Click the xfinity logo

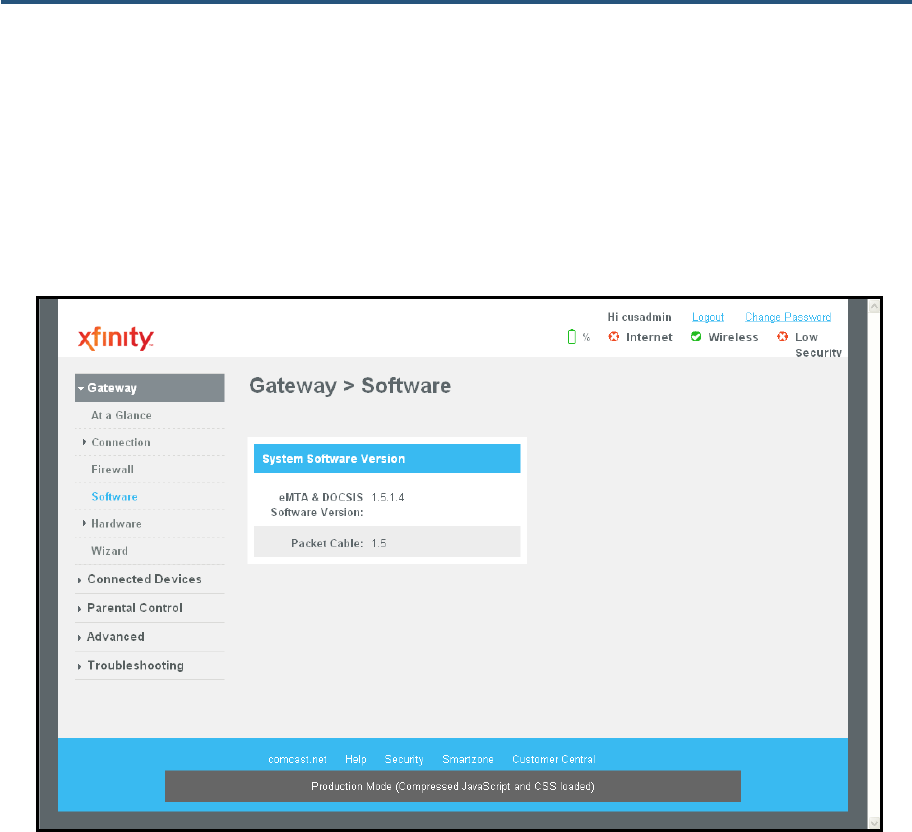point(116,337)
